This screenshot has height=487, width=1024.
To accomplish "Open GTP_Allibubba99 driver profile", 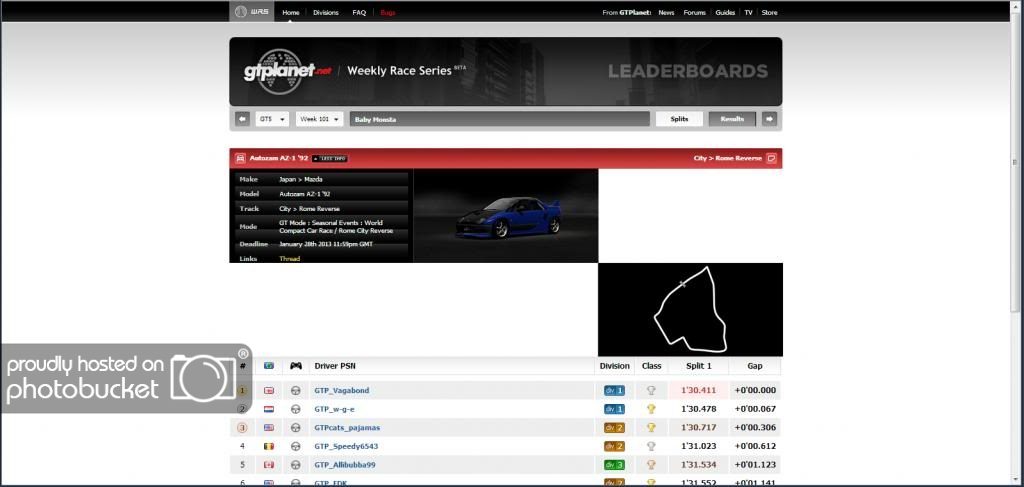I will (345, 465).
